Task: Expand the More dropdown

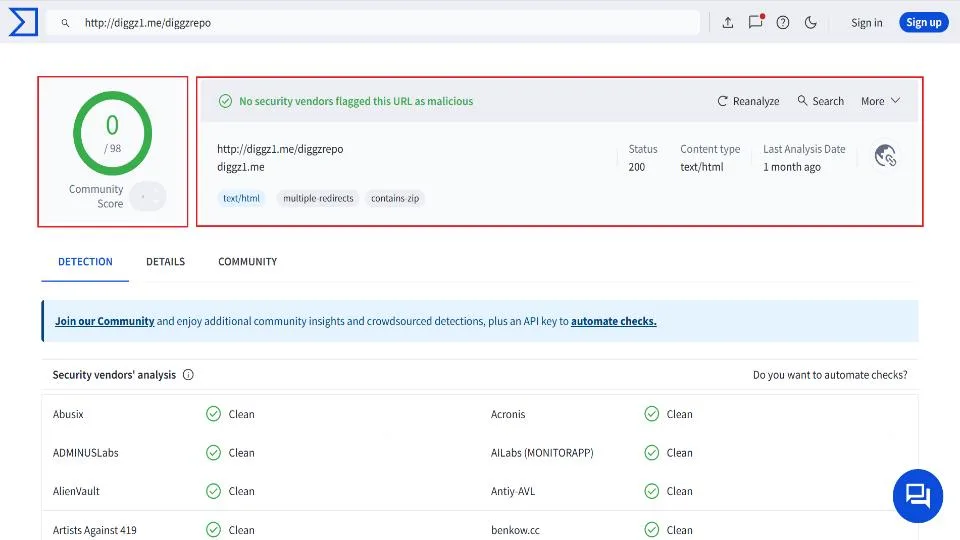Action: [x=880, y=101]
